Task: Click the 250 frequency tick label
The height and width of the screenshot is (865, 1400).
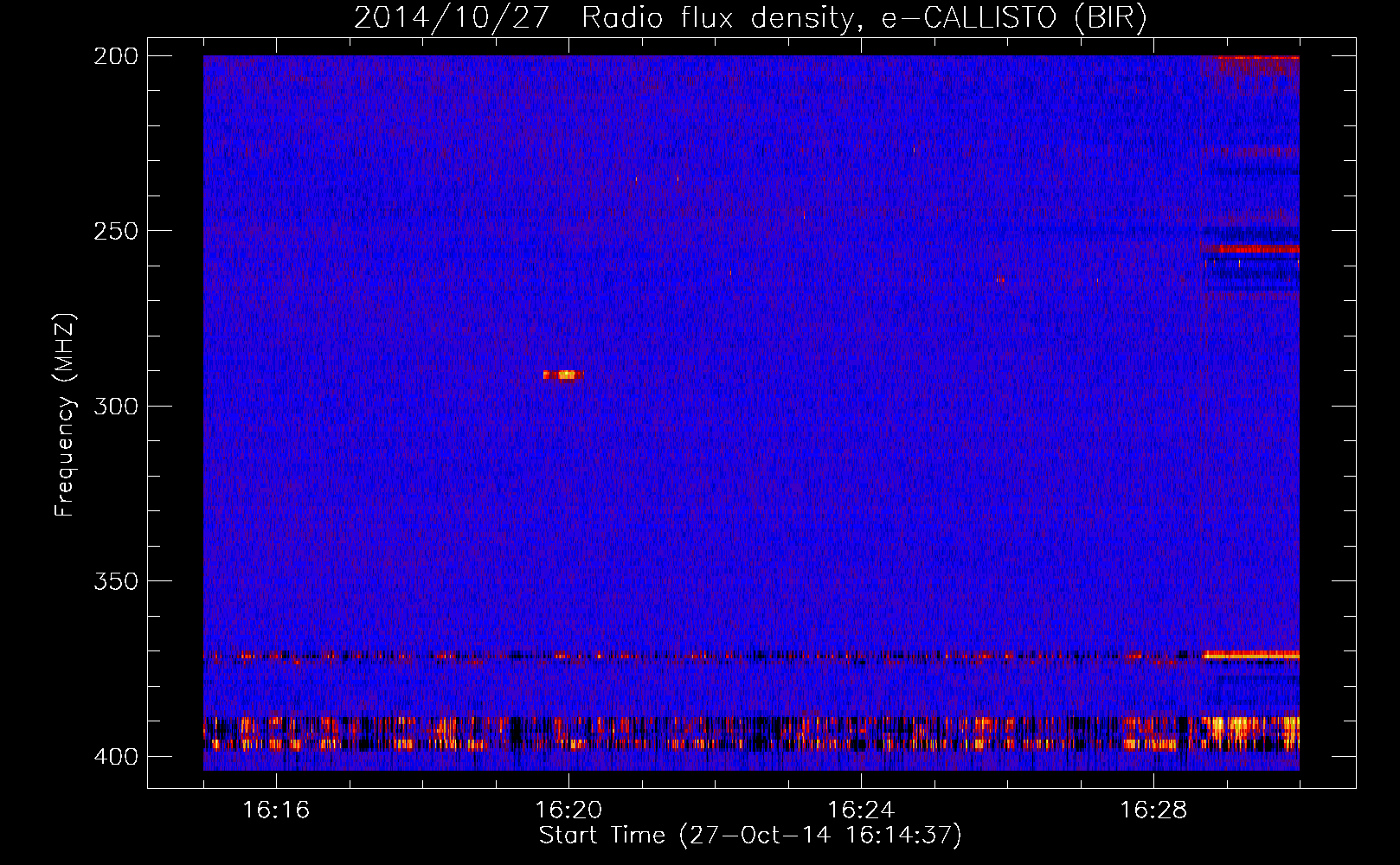Action: pos(116,231)
